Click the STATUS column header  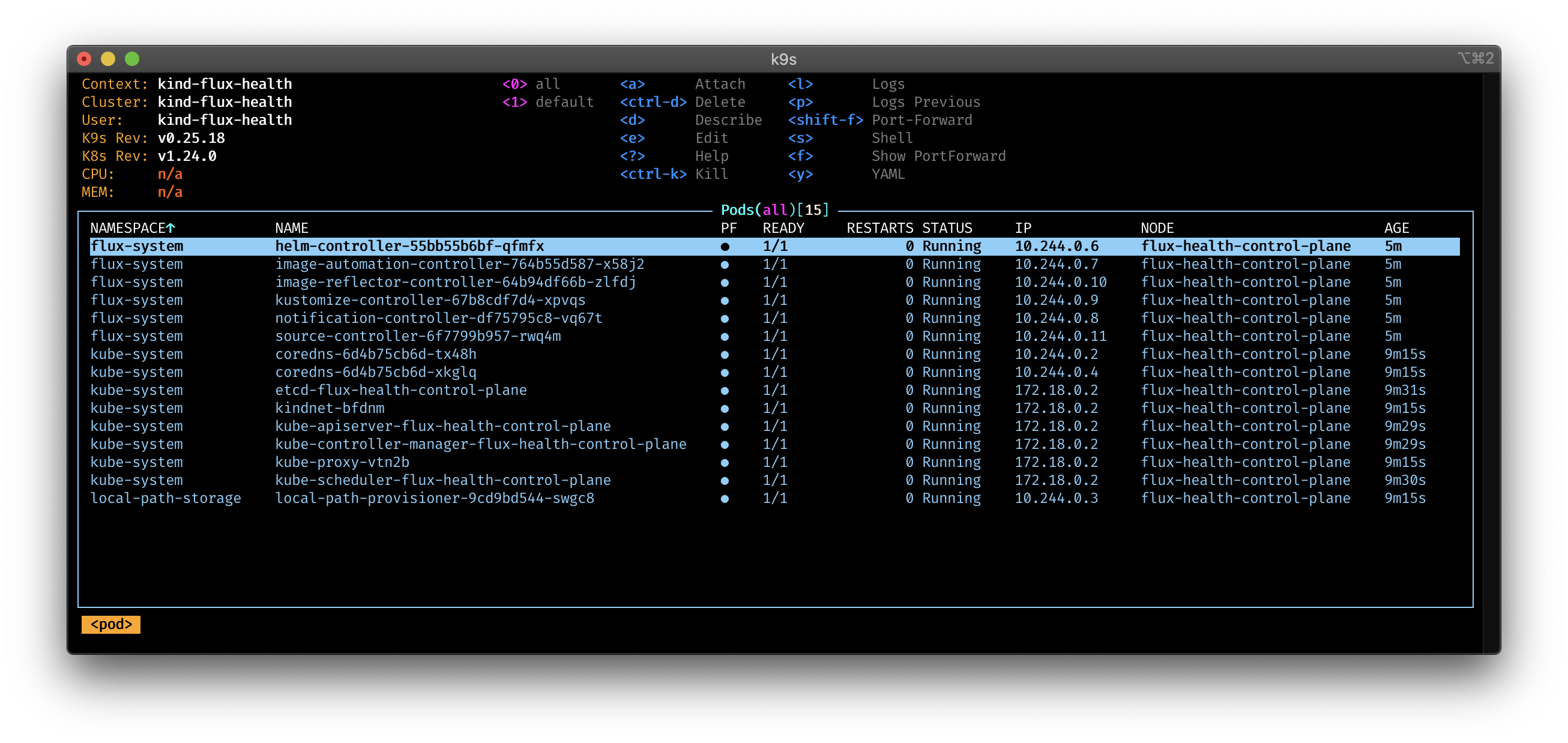point(947,228)
